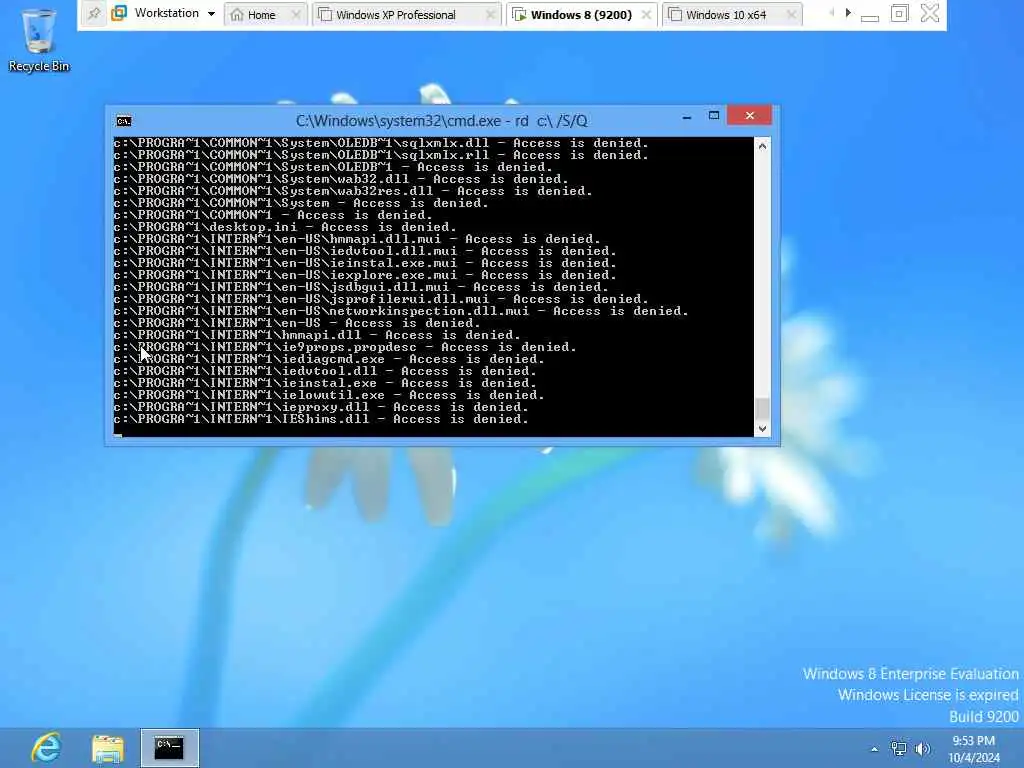The height and width of the screenshot is (768, 1024).
Task: Show hidden system tray icons
Action: [x=874, y=749]
